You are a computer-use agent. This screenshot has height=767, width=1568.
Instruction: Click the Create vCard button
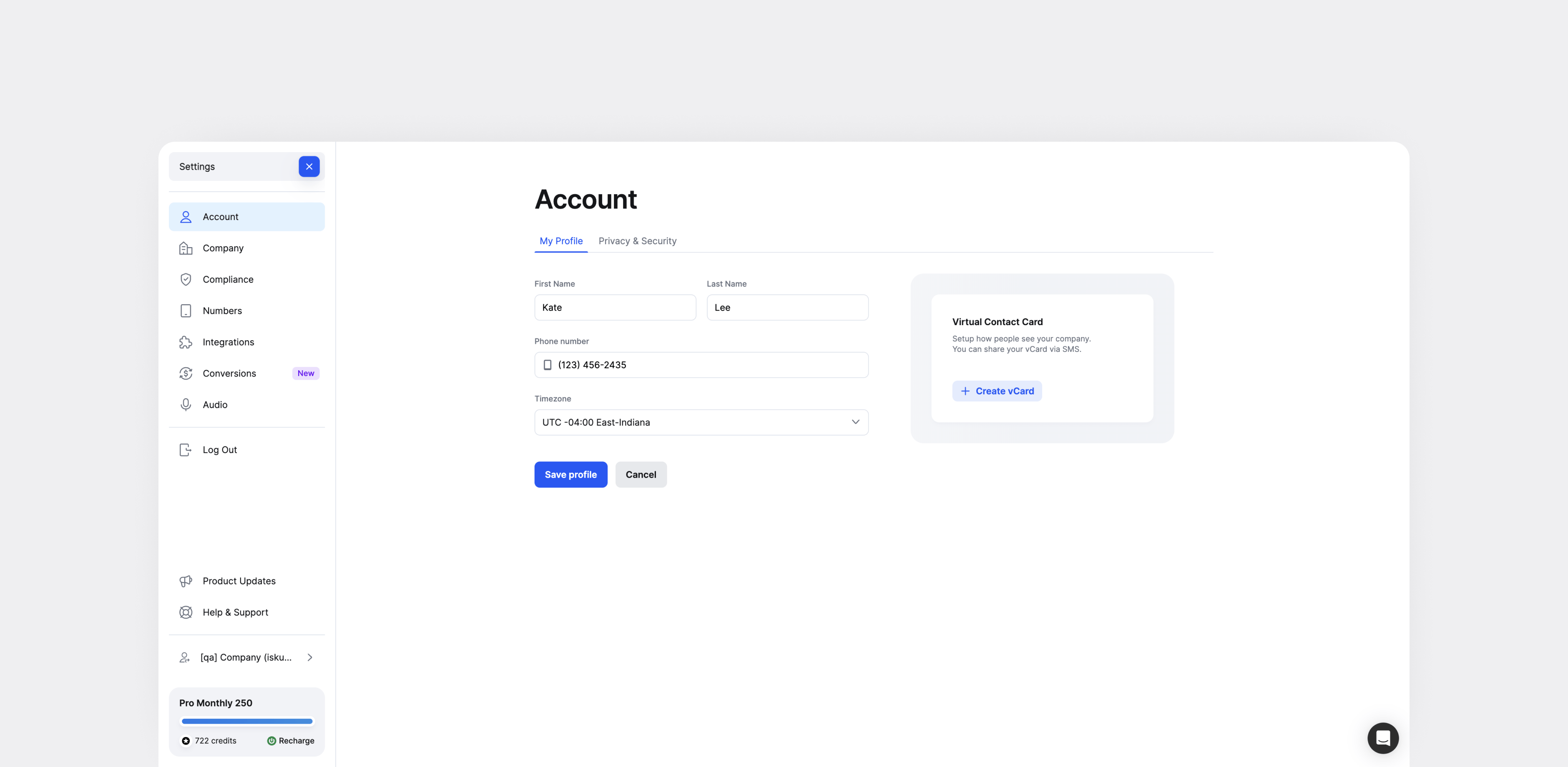(996, 391)
